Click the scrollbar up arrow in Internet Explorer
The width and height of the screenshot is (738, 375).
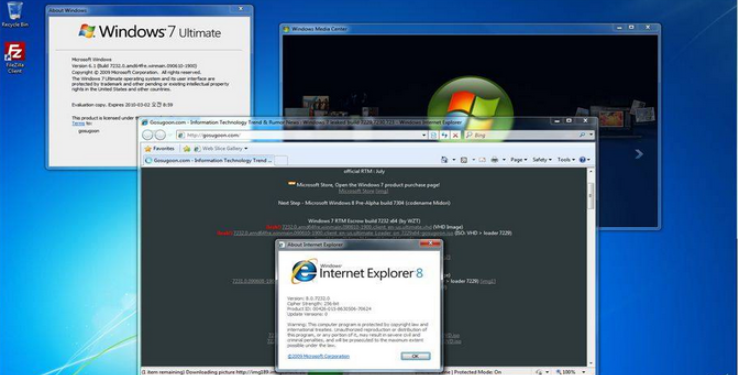pos(591,172)
